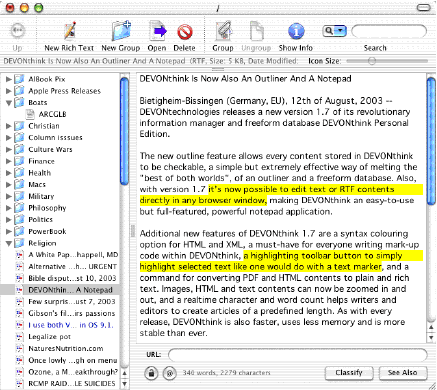Image resolution: width=437 pixels, height=390 pixels.
Task: Toggle the lock icon below document
Action: 151,373
